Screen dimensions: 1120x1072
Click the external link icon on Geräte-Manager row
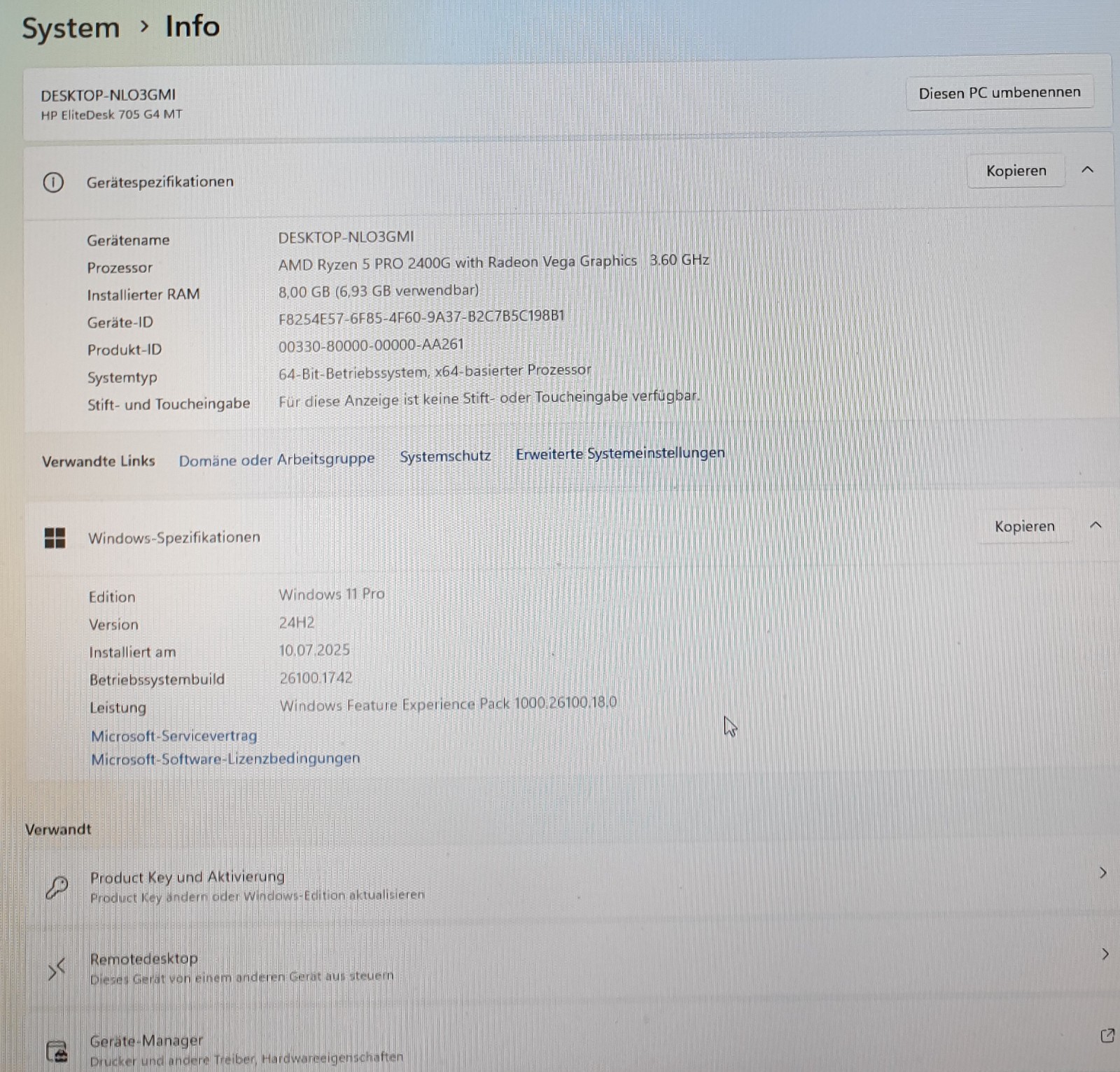pos(1107,1036)
